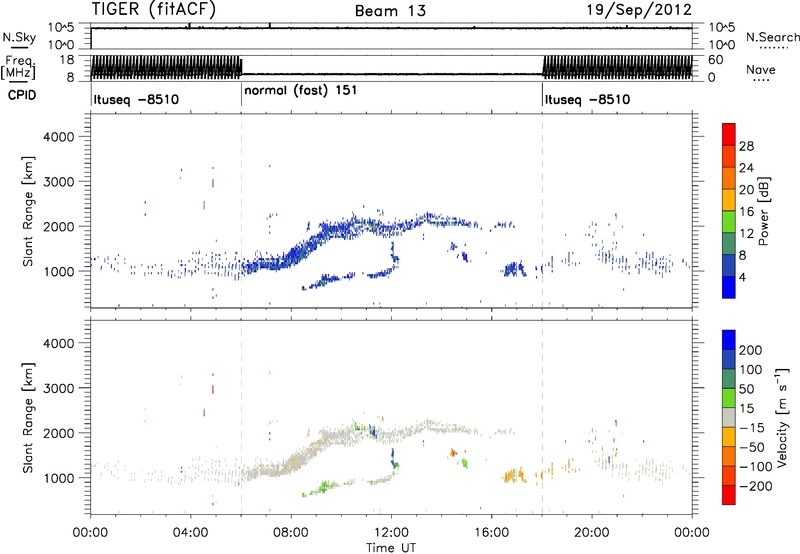Click the '2000' tick of the velocity panel
Viewport: 800px width, 554px height.
pyautogui.click(x=58, y=433)
